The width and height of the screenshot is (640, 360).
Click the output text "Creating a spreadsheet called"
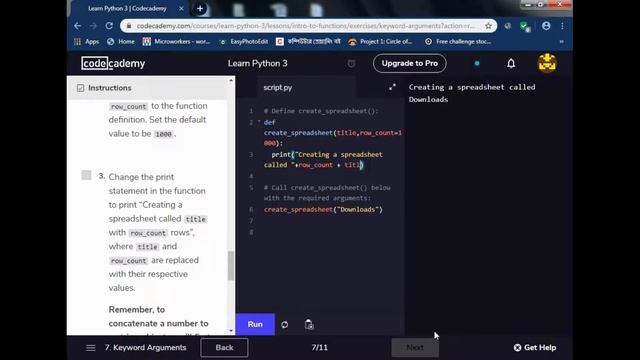[472, 87]
